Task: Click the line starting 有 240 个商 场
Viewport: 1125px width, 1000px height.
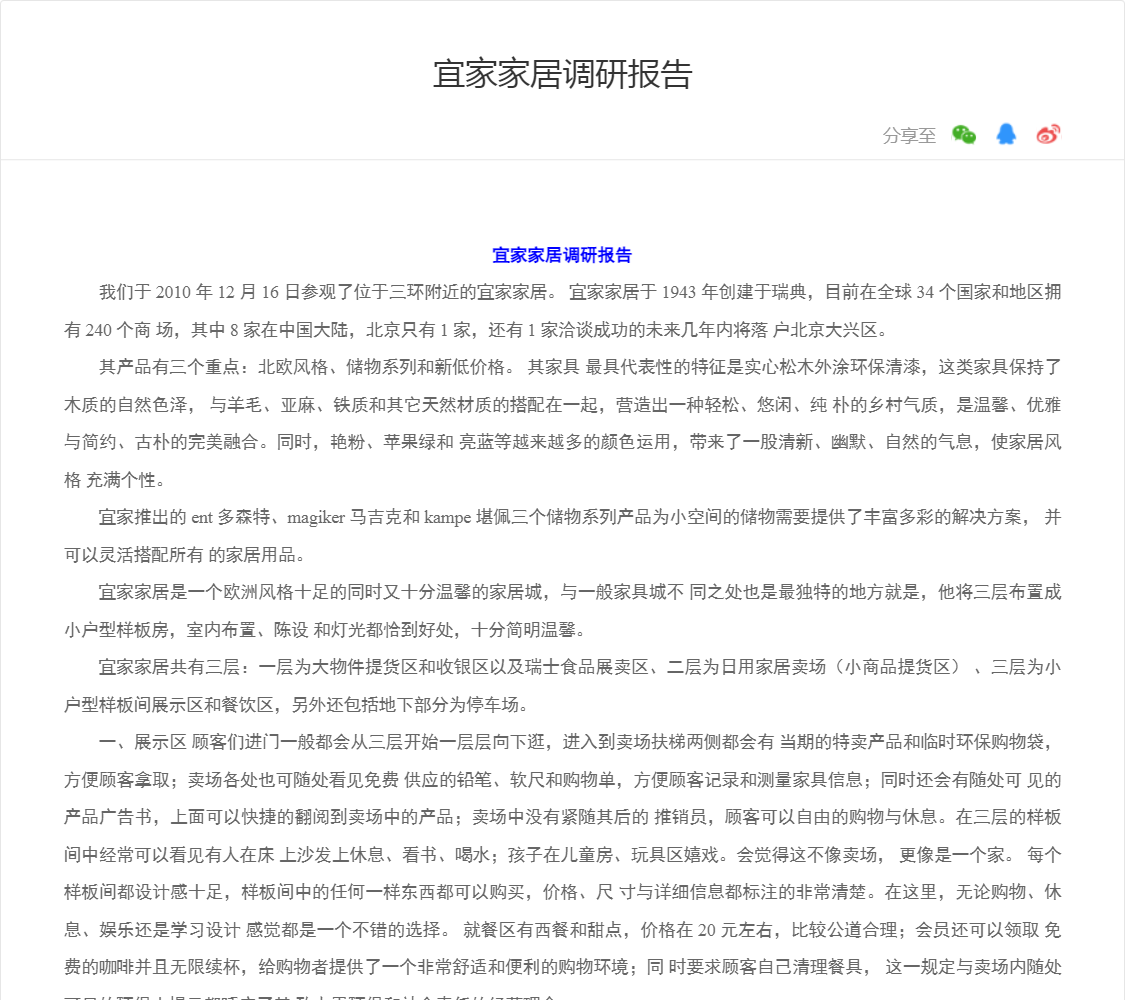Action: point(478,330)
